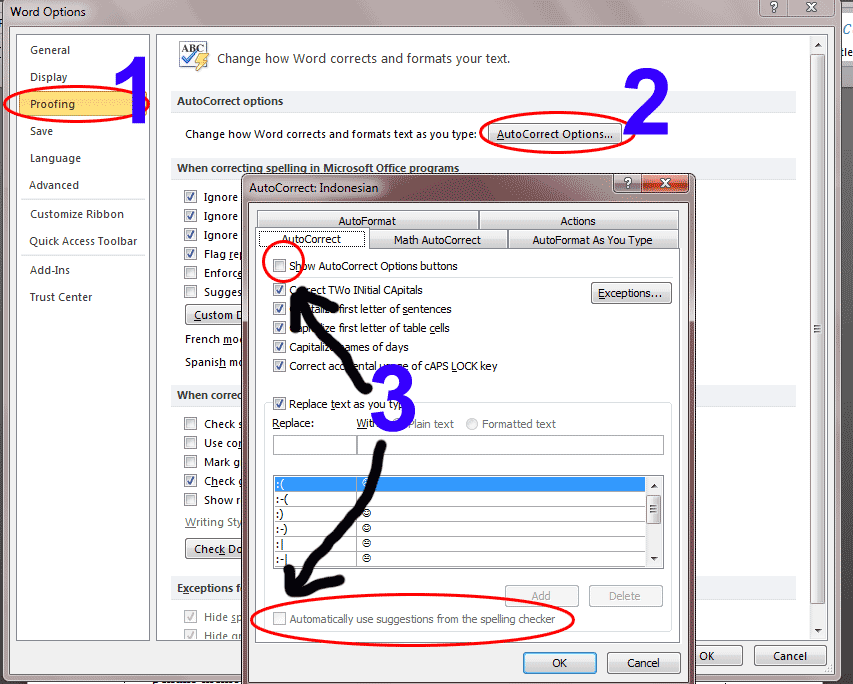The height and width of the screenshot is (684, 853).
Task: Select the :) entry in the list
Action: click(460, 514)
